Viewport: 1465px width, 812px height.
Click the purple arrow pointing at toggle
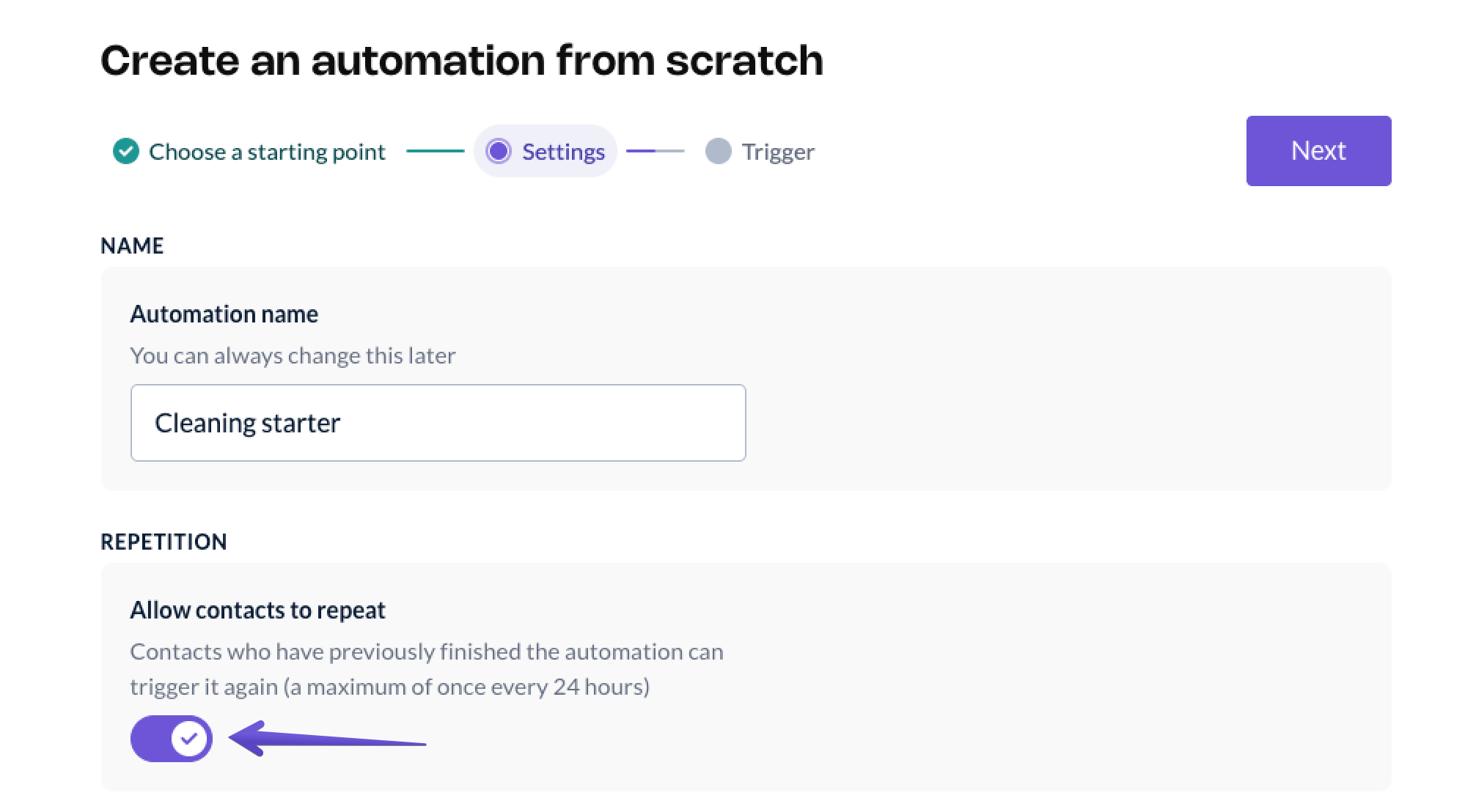[x=326, y=739]
